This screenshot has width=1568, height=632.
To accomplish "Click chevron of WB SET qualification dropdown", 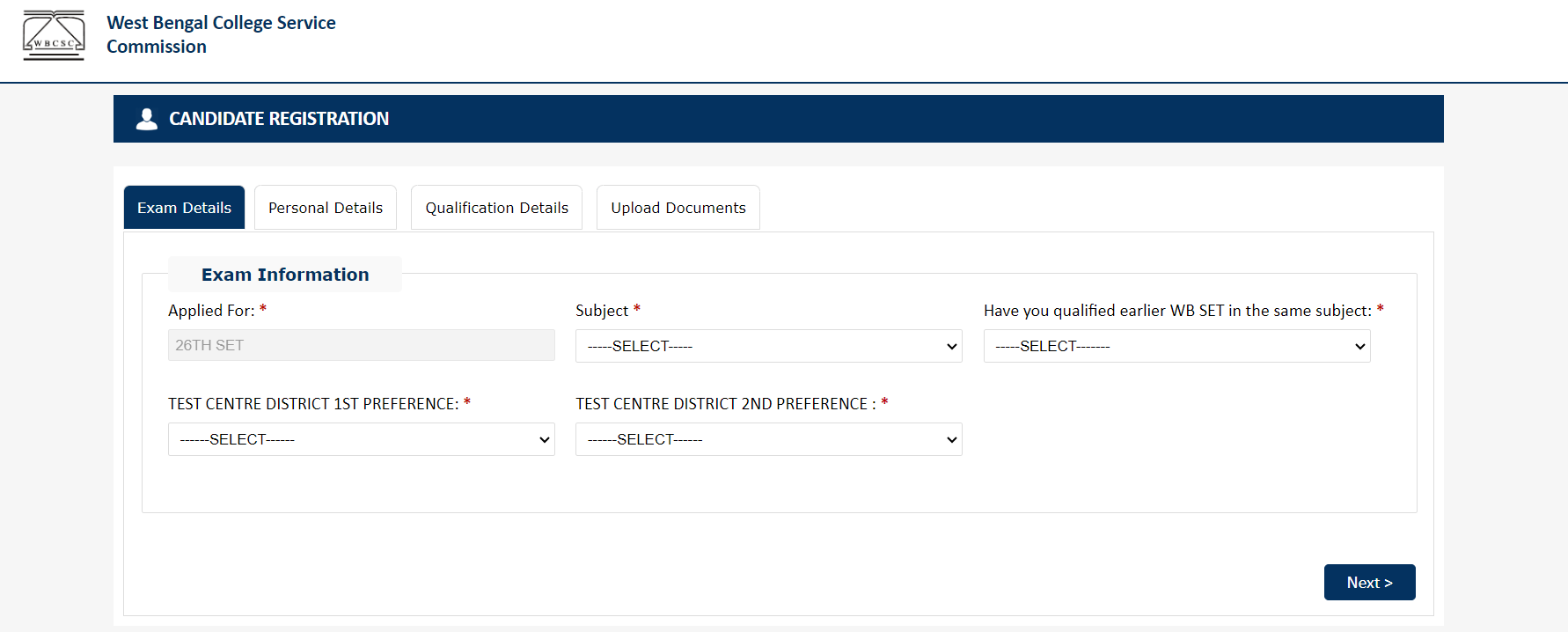I will (x=1359, y=347).
